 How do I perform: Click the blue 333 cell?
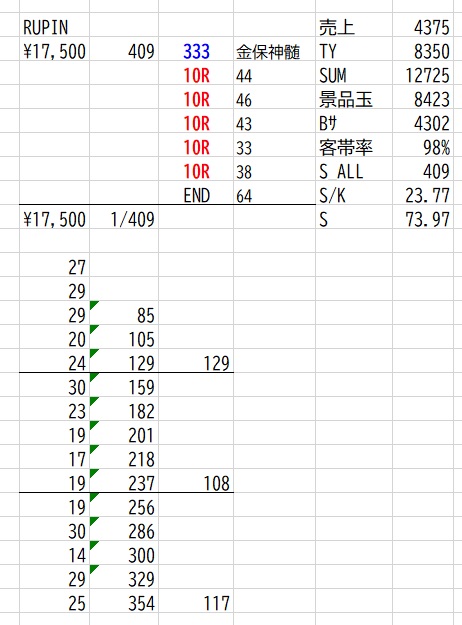click(196, 51)
